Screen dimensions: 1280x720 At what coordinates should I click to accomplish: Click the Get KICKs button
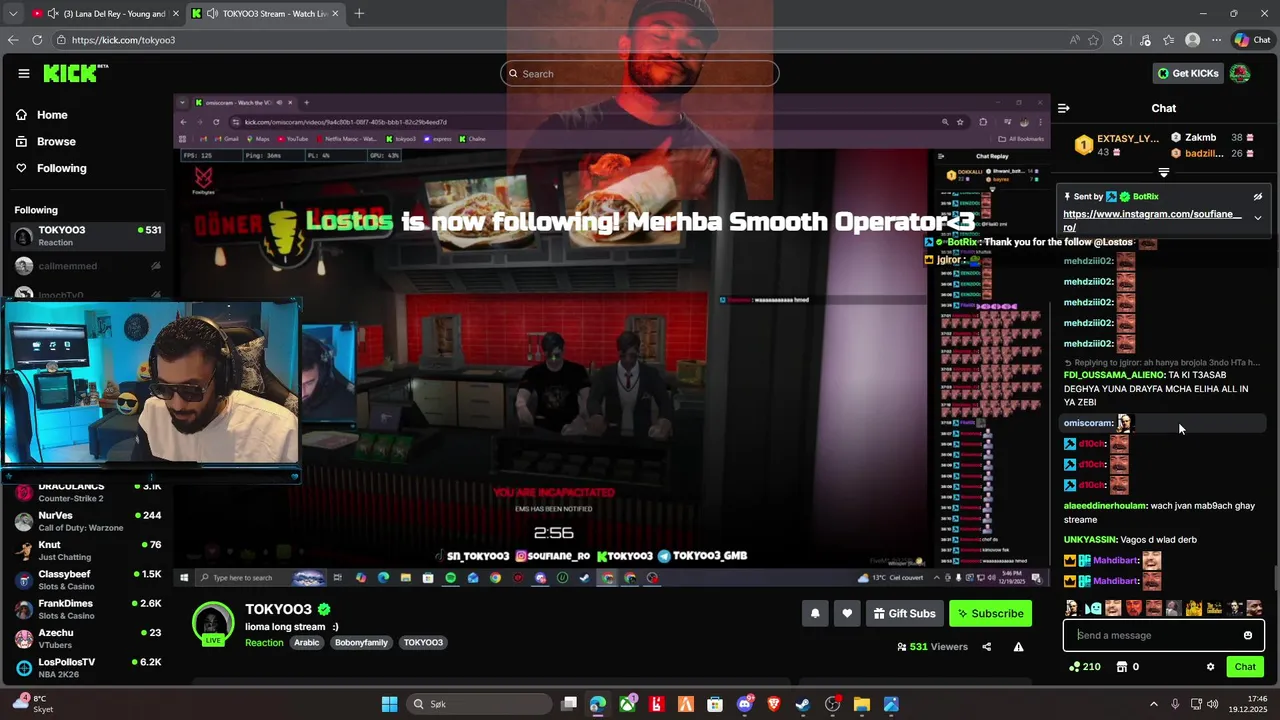(1188, 73)
